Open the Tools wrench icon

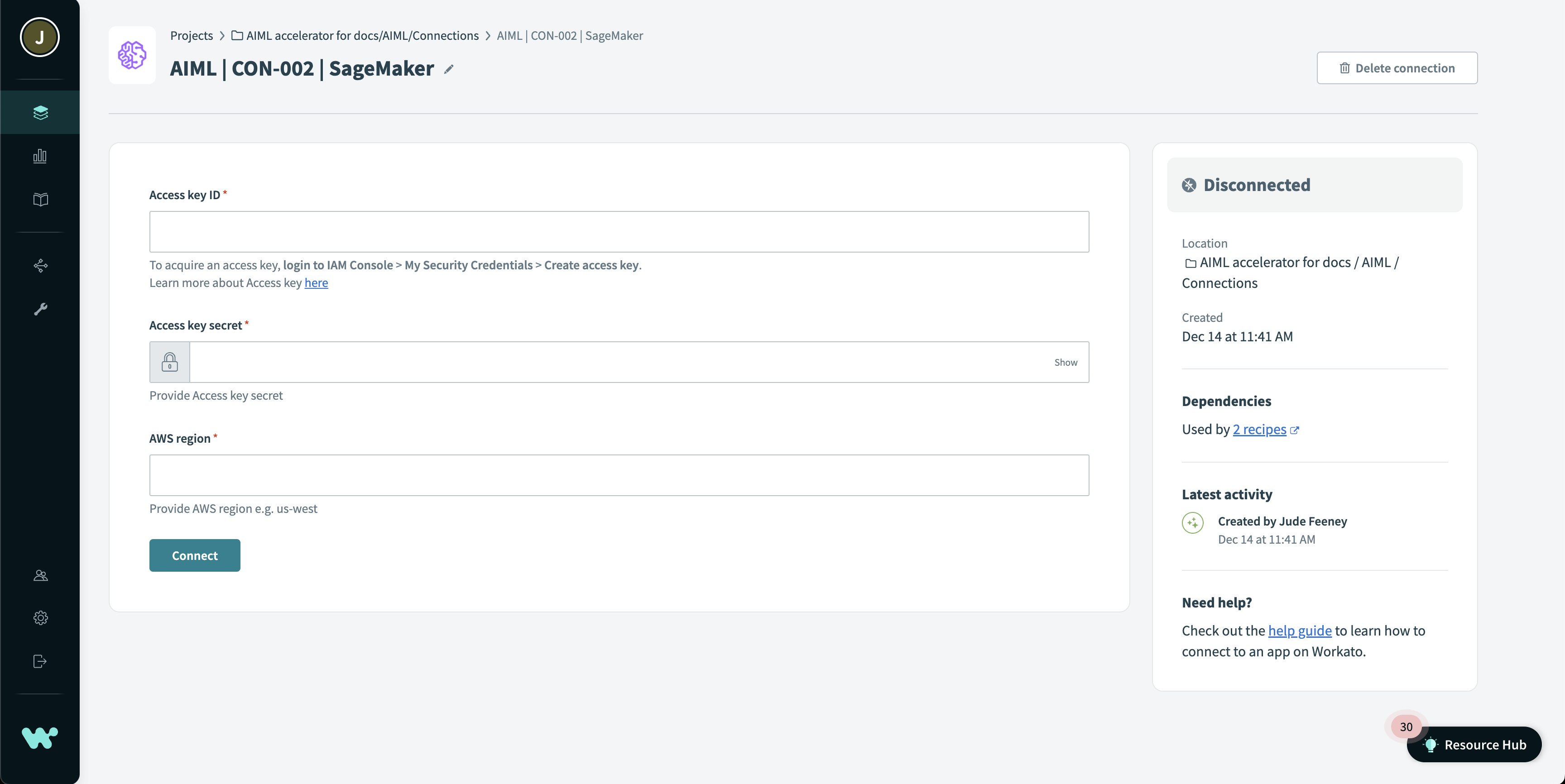[39, 310]
